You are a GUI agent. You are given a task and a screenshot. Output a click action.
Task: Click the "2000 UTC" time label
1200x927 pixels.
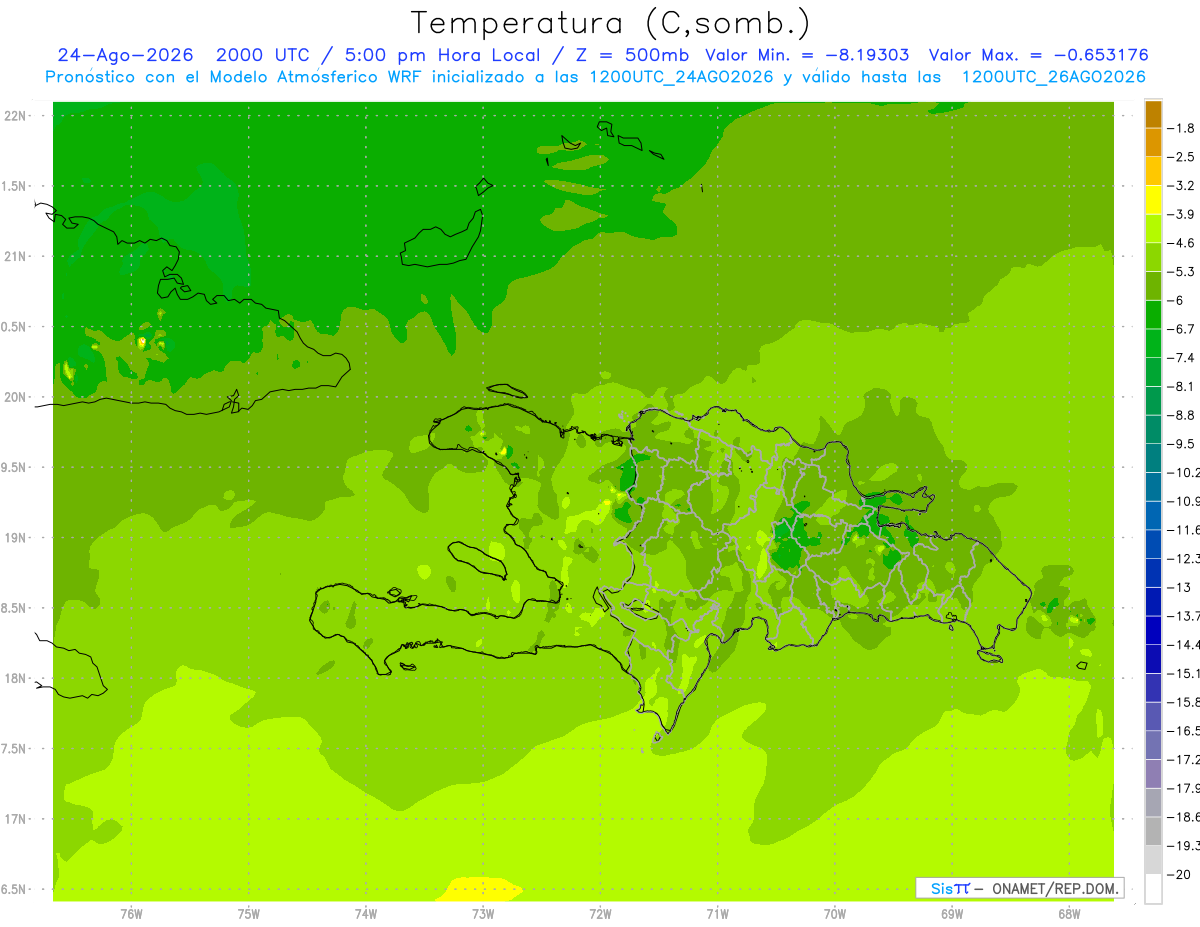262,55
